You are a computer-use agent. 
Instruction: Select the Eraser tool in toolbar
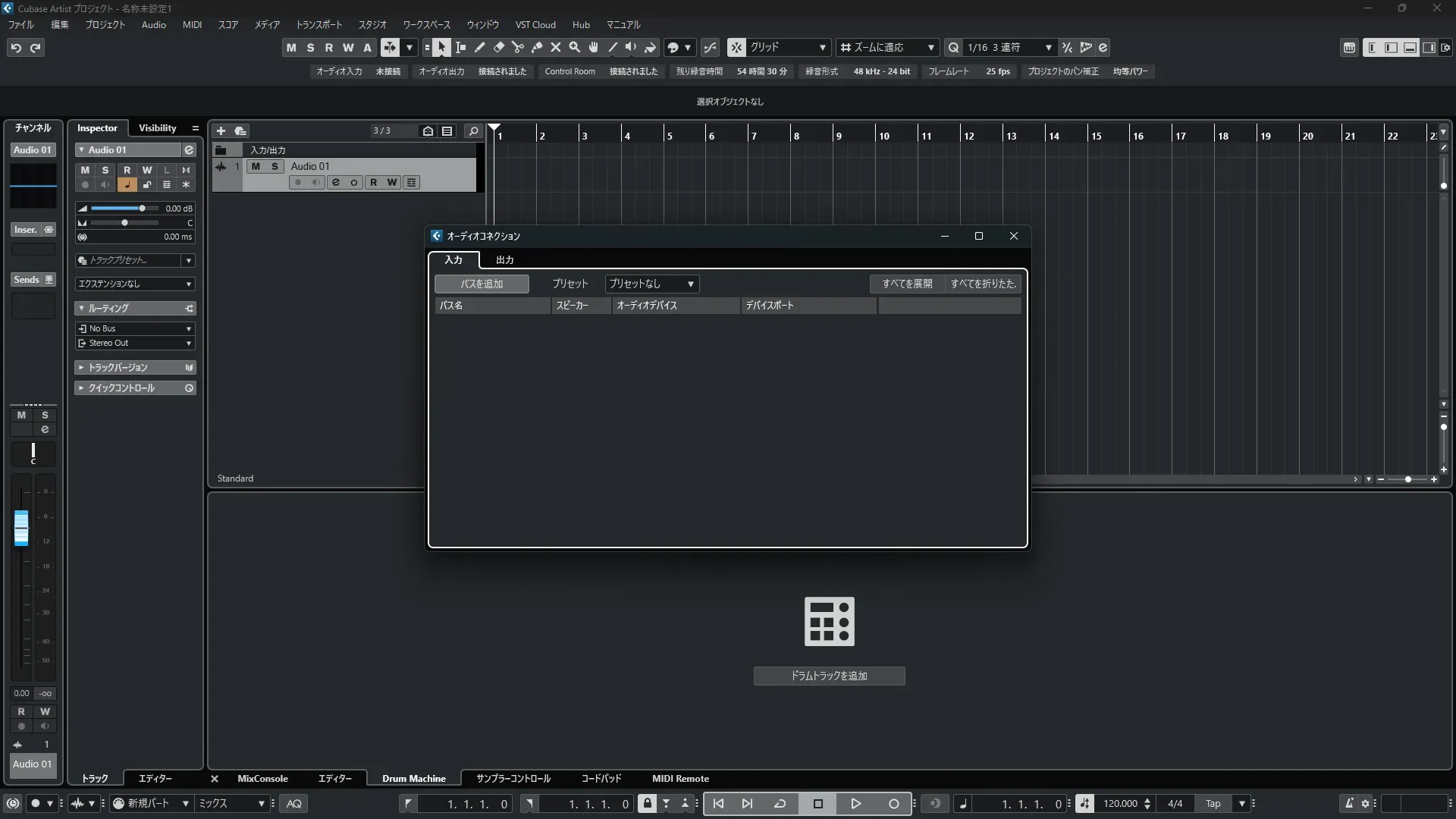coord(499,47)
